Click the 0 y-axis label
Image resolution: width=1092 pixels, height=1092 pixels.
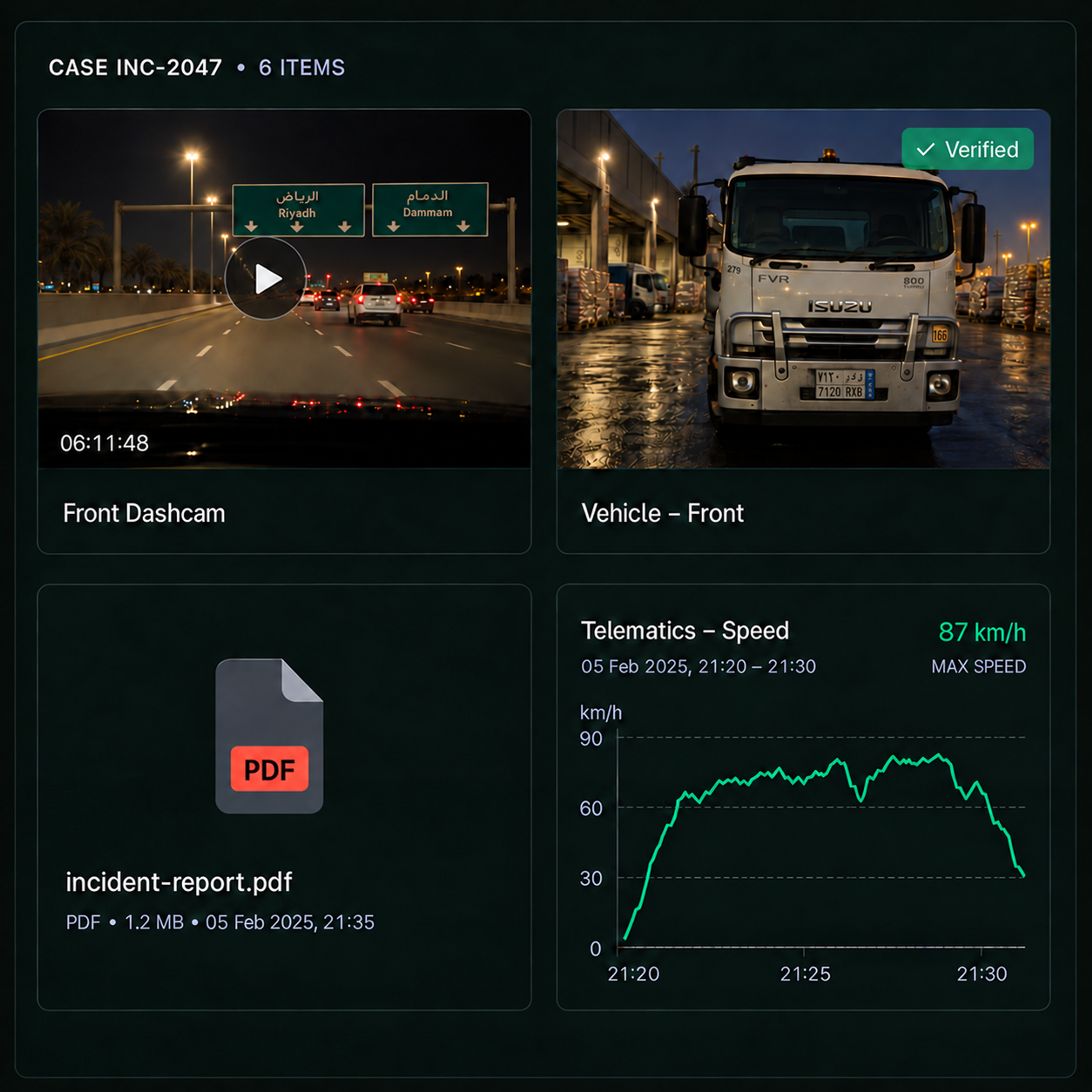click(x=596, y=948)
